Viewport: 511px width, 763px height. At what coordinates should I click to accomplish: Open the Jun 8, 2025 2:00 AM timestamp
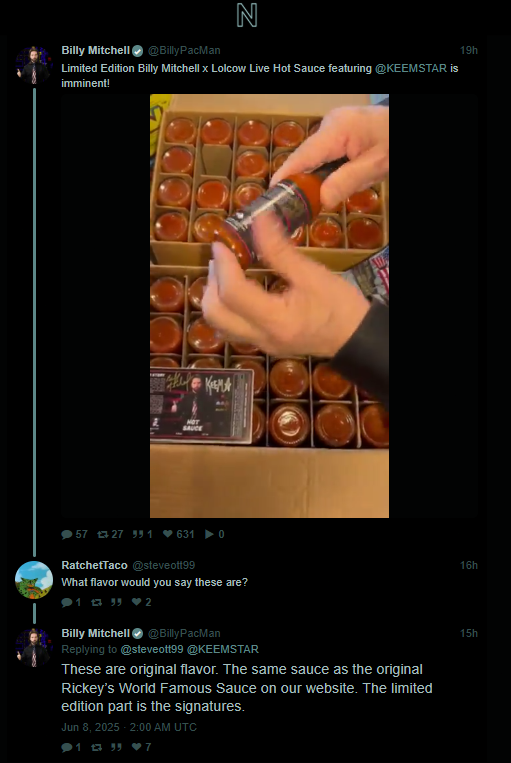coord(129,727)
